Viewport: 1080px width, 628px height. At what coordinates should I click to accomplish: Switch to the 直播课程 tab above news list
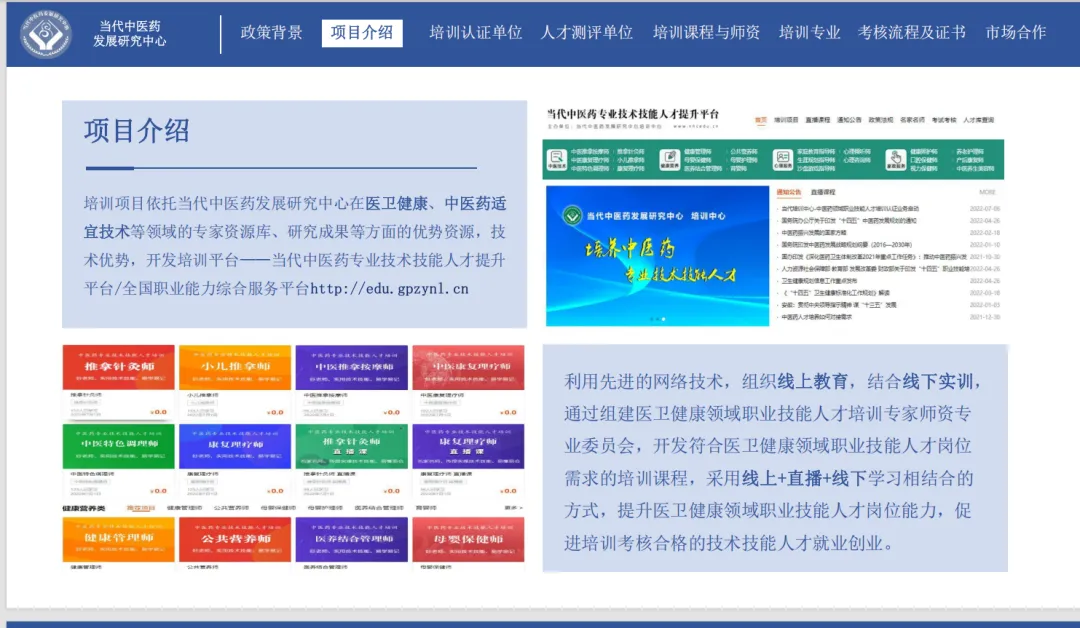[822, 192]
